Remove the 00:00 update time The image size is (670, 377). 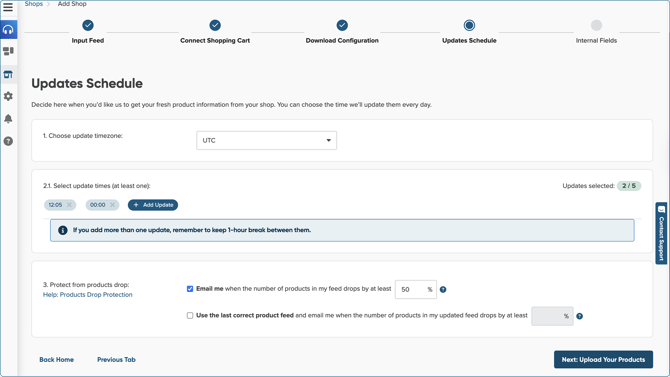pos(112,205)
